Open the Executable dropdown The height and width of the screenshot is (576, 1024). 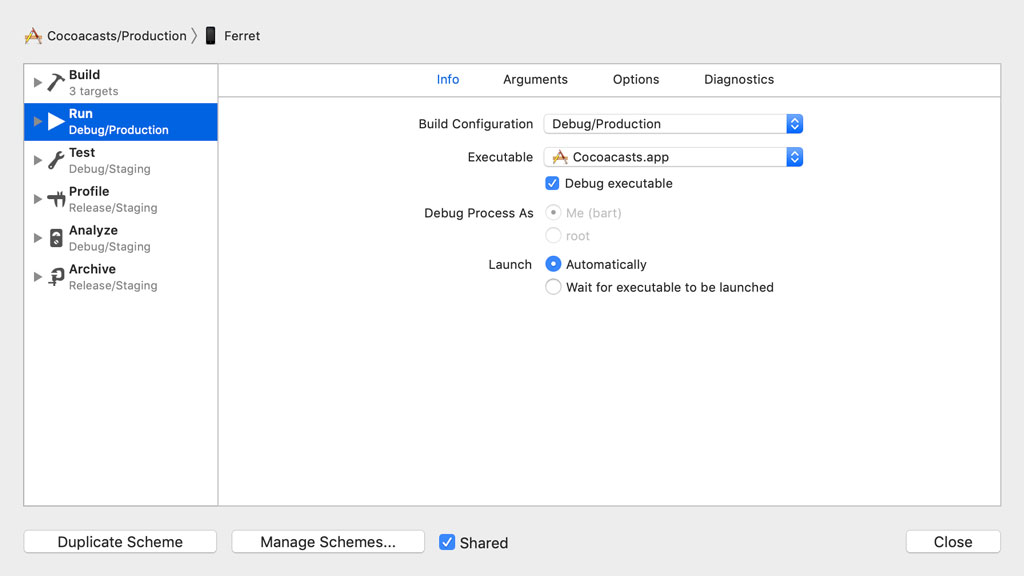pos(795,157)
